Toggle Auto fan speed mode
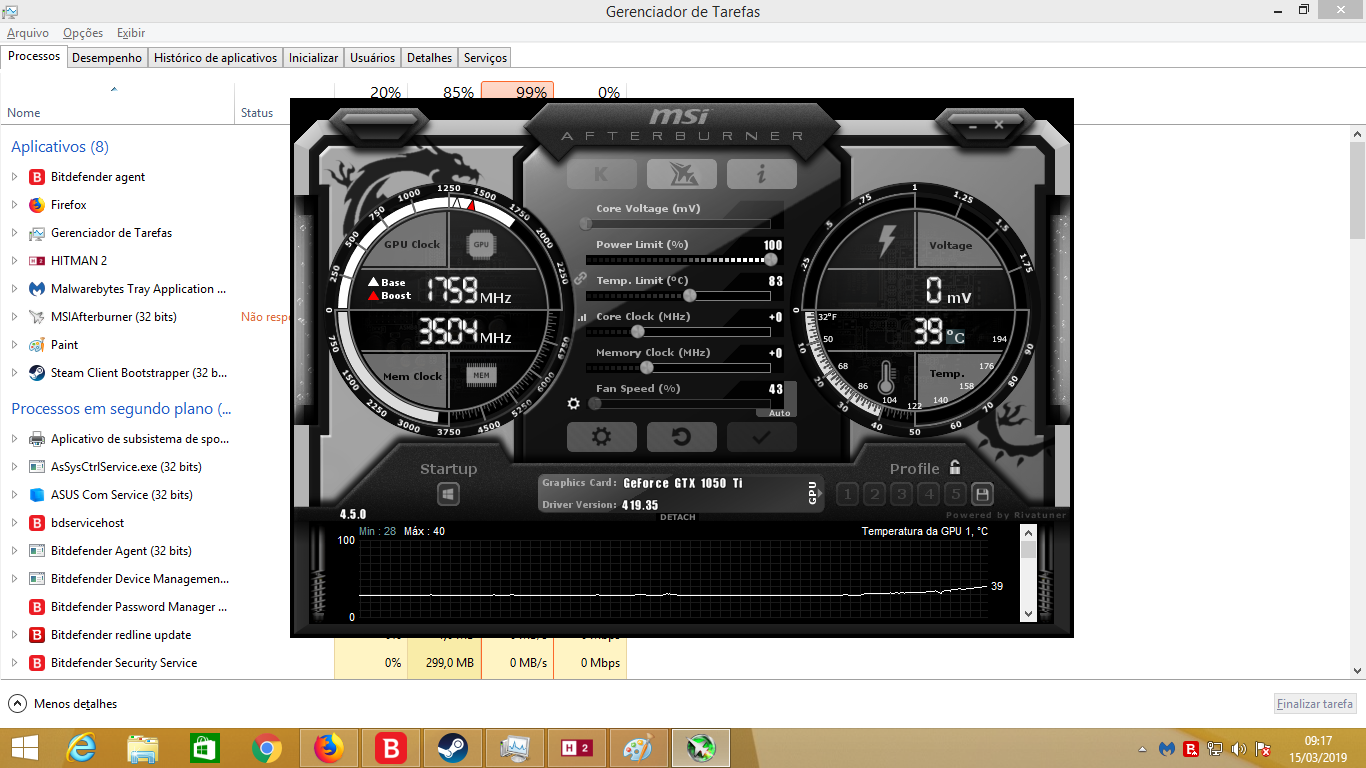The height and width of the screenshot is (768, 1366). click(779, 412)
